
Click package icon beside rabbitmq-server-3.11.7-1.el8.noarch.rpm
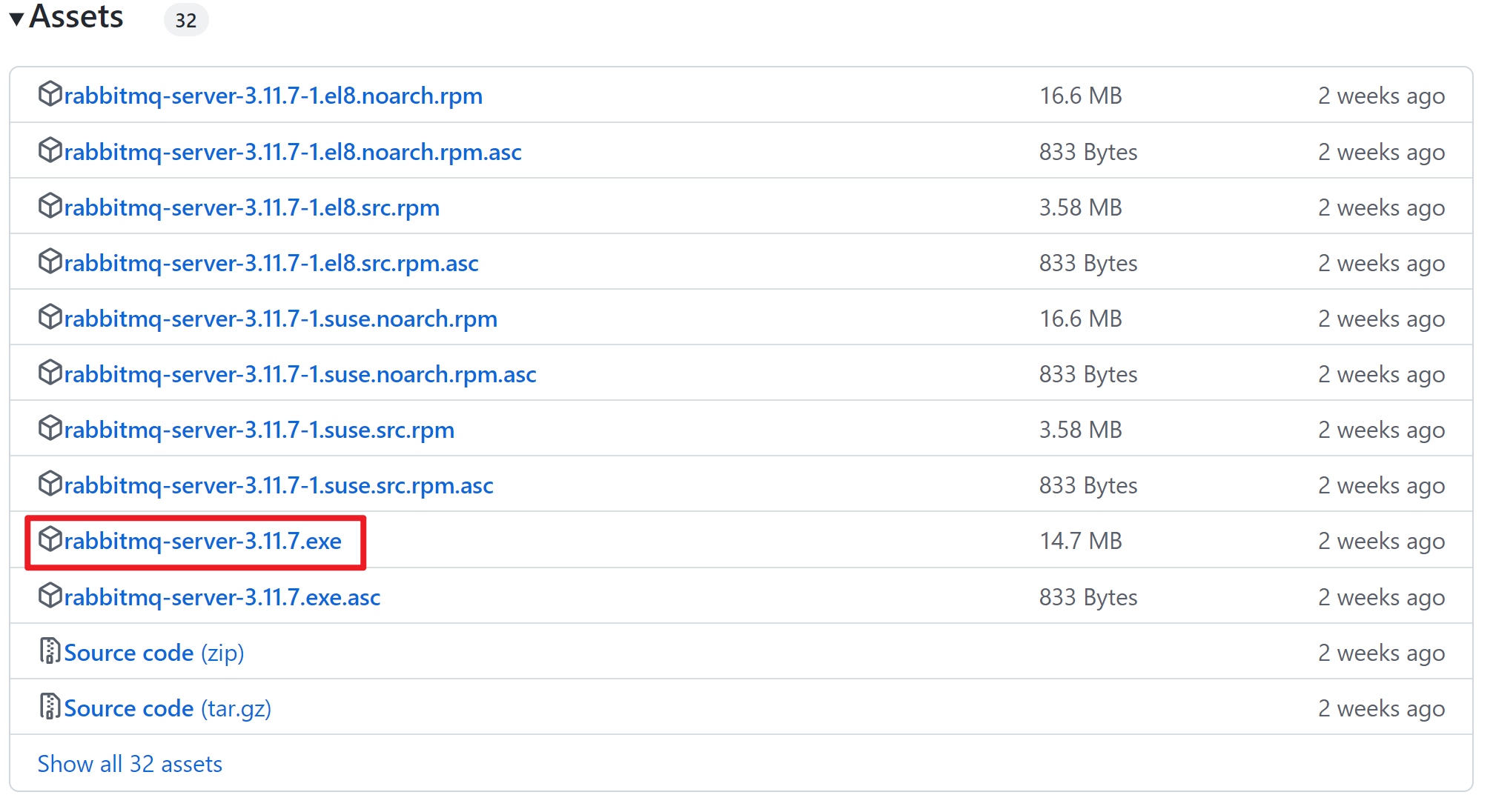[x=50, y=94]
